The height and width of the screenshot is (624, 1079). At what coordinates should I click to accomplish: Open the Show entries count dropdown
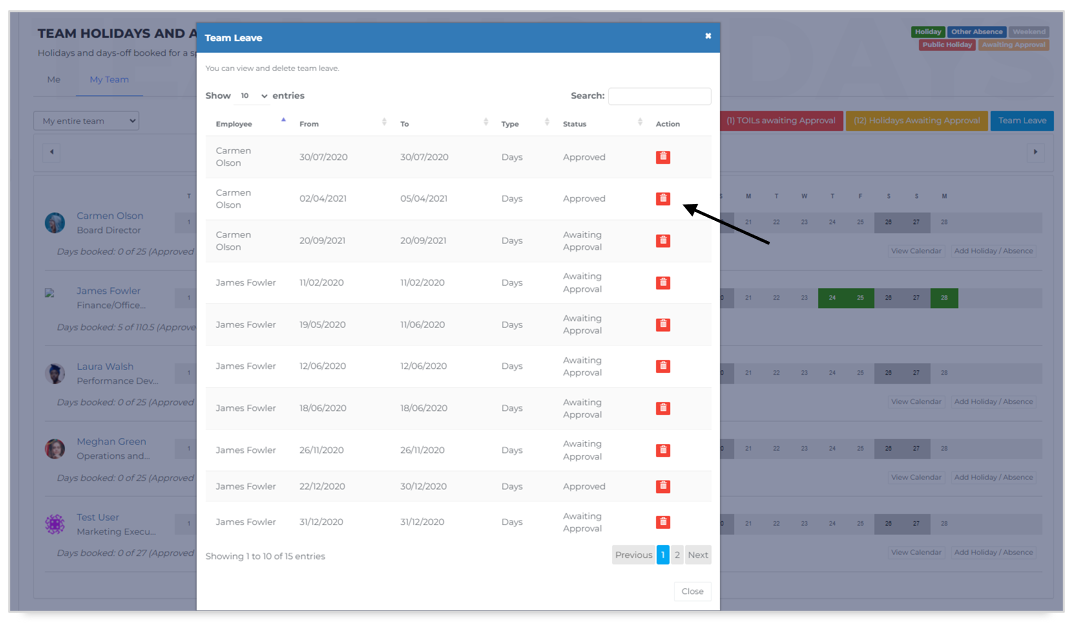[x=253, y=96]
